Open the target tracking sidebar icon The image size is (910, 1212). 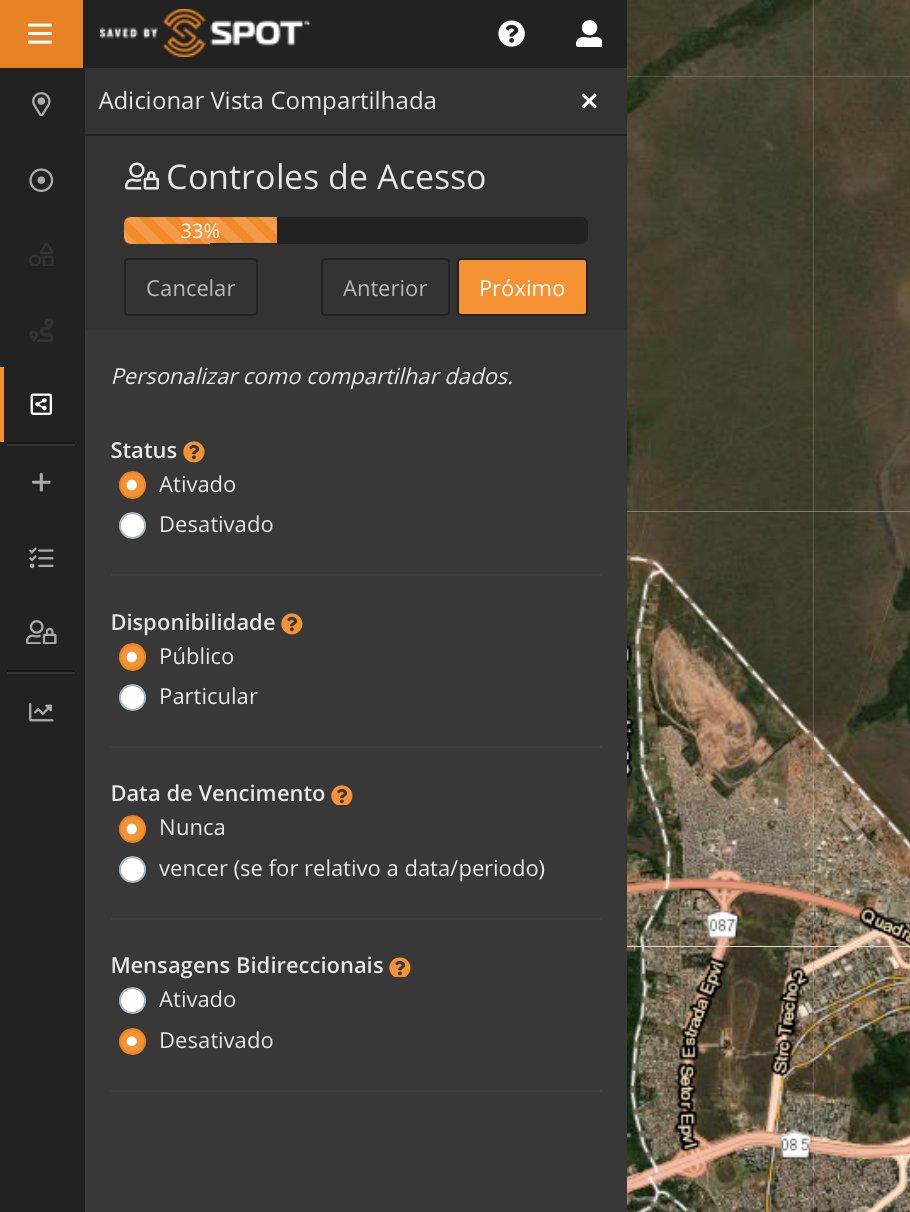tap(41, 181)
